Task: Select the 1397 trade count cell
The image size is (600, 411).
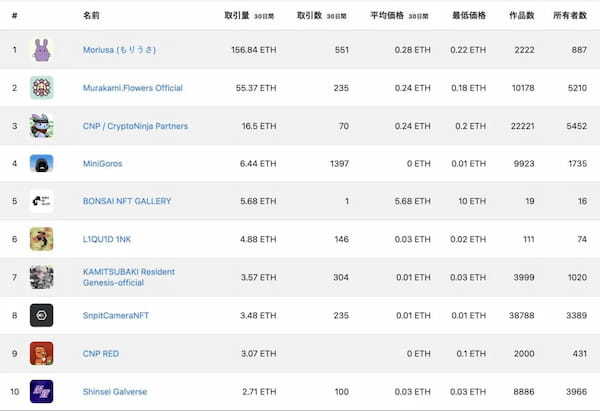Action: pyautogui.click(x=339, y=164)
